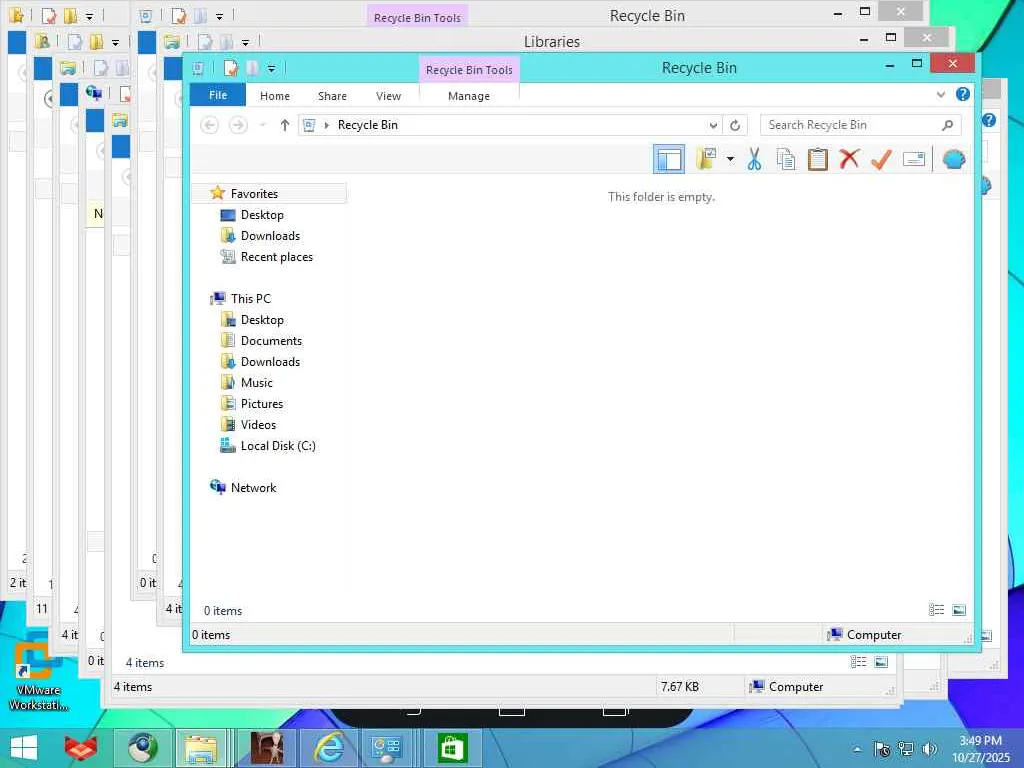Click the search magnifier icon
The height and width of the screenshot is (768, 1024).
[x=948, y=125]
